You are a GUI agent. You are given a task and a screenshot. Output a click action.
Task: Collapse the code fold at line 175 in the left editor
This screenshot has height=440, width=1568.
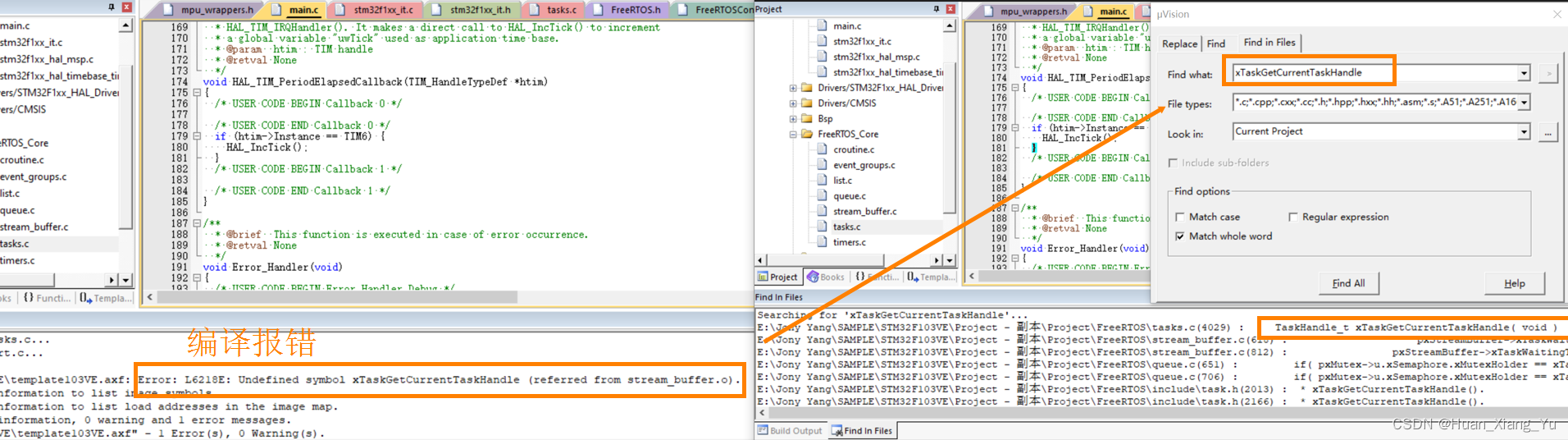(x=197, y=93)
